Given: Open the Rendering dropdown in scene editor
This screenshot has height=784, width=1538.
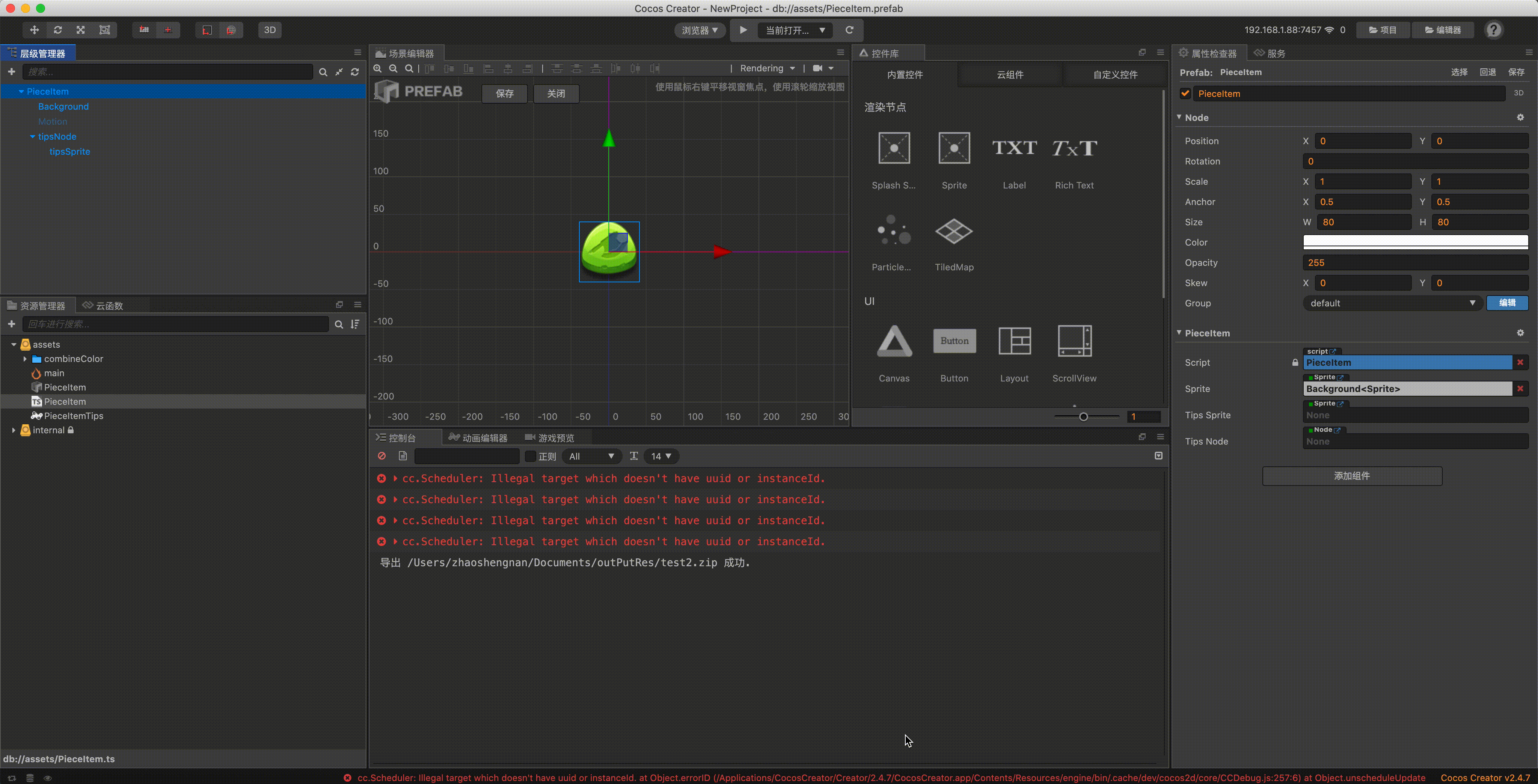Looking at the screenshot, I should tap(767, 68).
